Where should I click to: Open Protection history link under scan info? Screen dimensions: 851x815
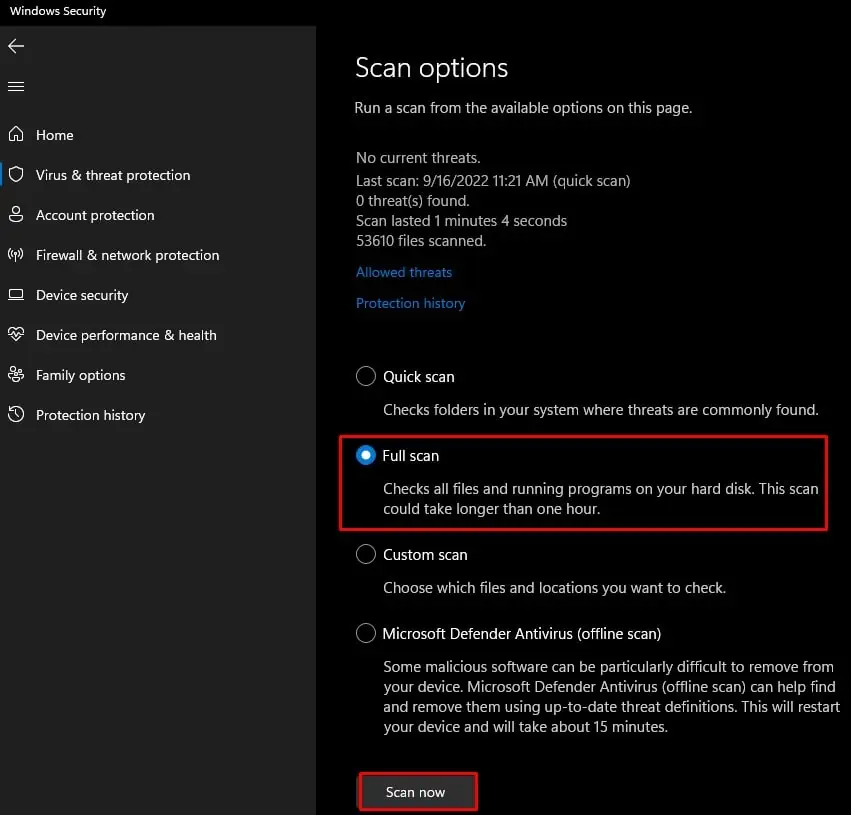click(x=410, y=303)
